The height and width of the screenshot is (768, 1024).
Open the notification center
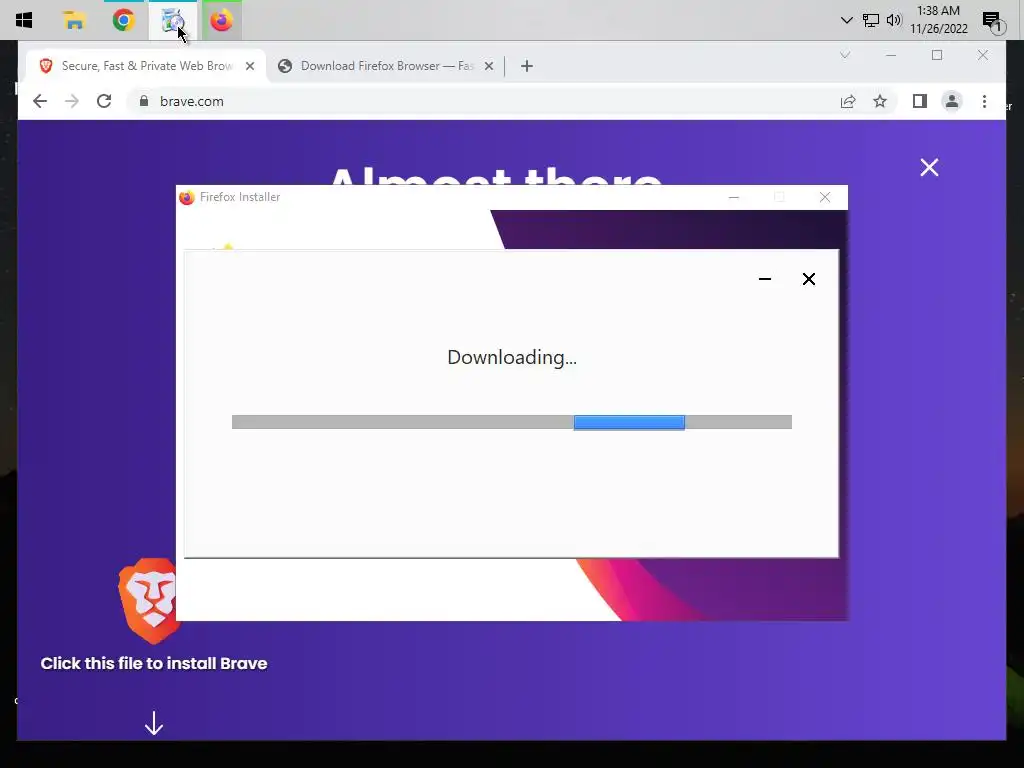click(992, 22)
